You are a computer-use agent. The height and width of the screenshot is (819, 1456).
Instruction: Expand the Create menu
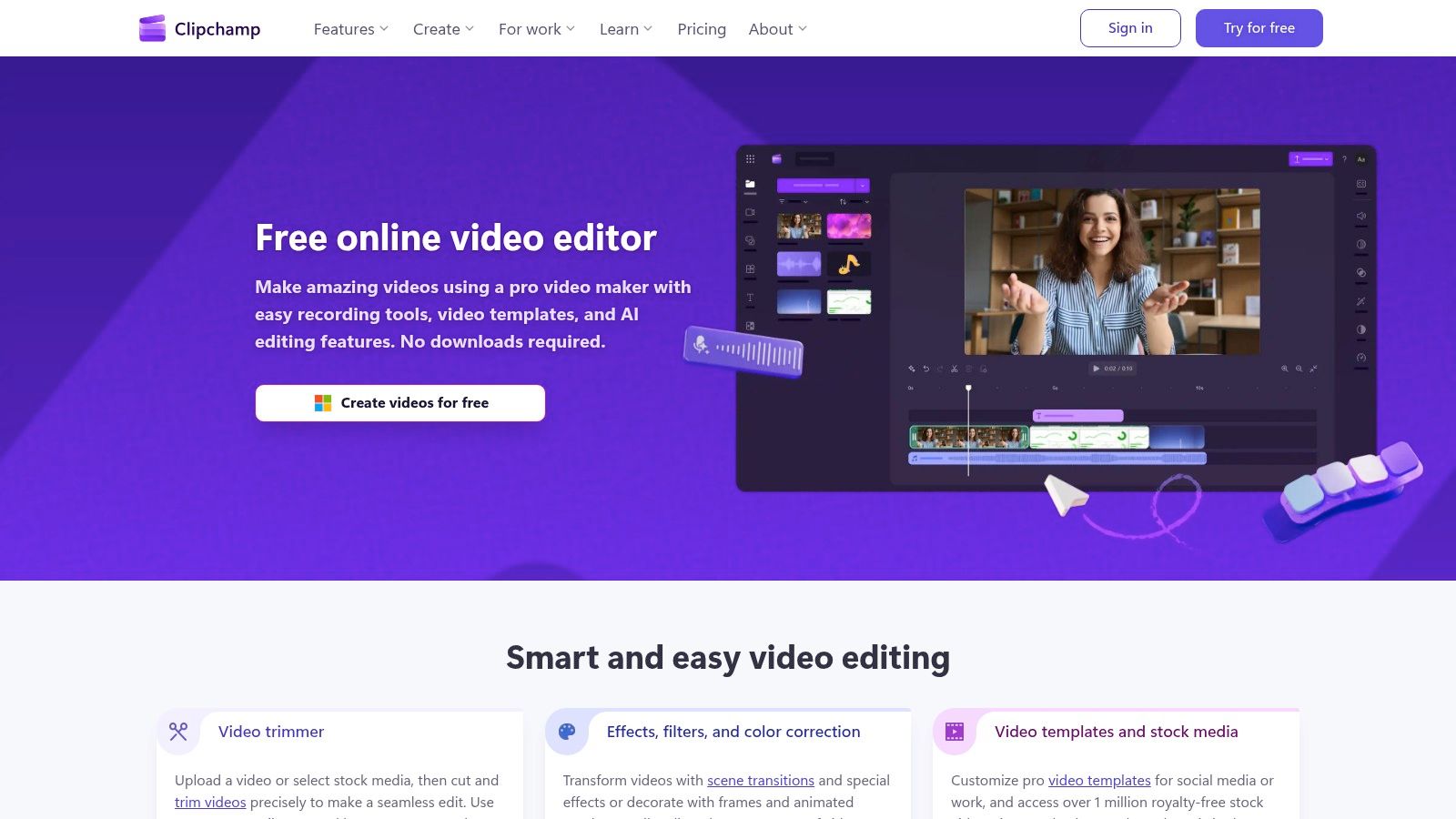point(443,29)
